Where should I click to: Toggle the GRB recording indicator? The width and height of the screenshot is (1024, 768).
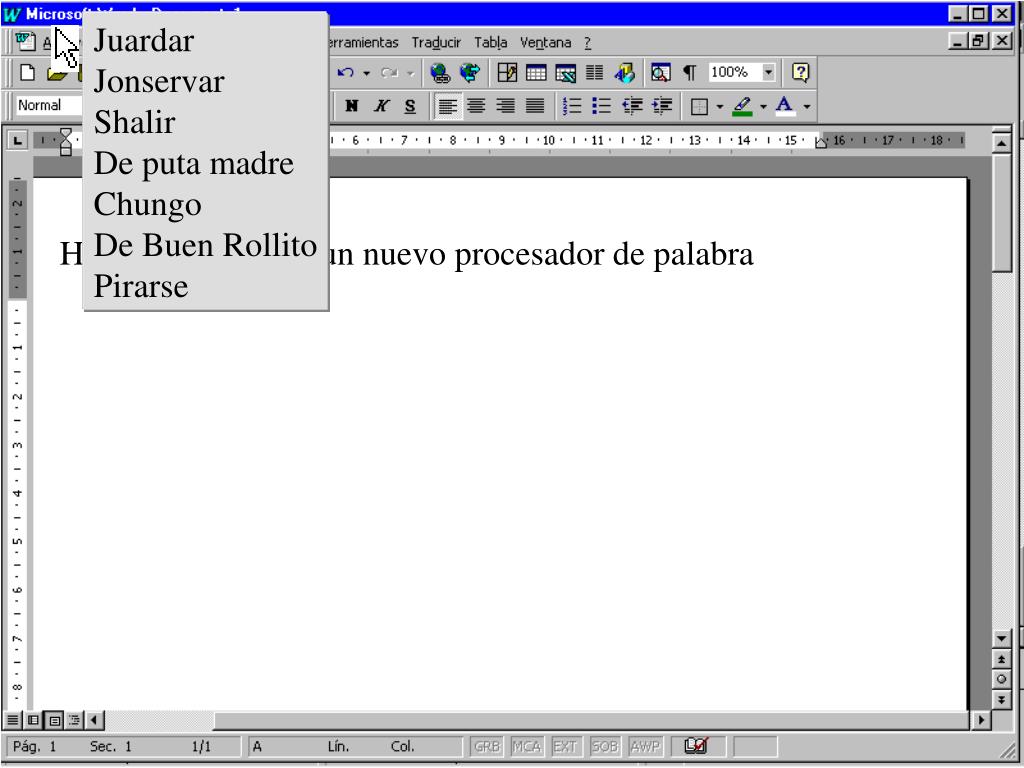(487, 746)
